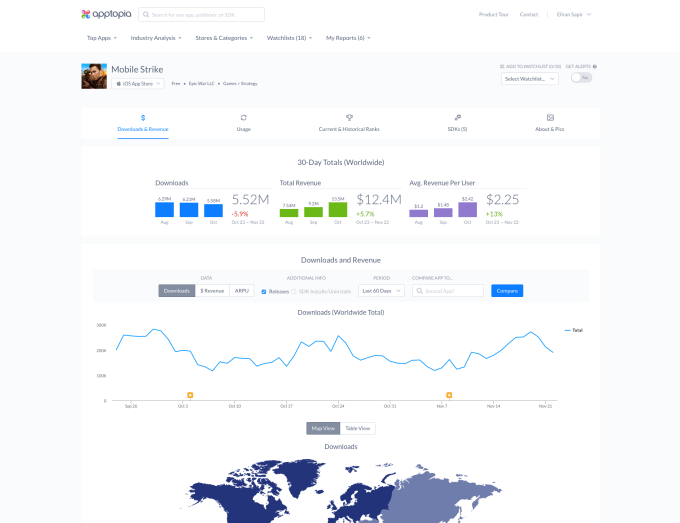680x523 pixels.
Task: Click the +13% ARPU change
Action: [494, 214]
